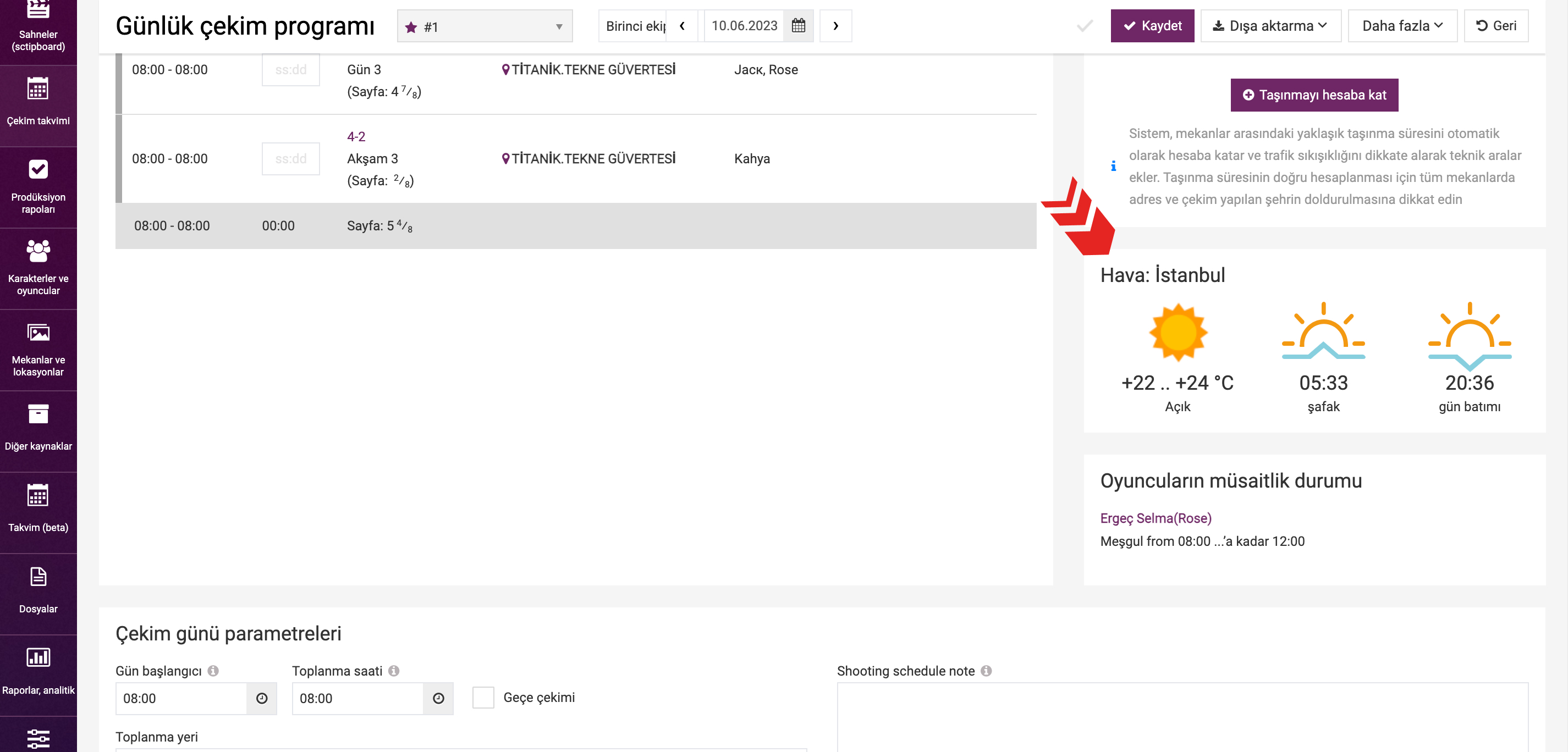Open Çekim takvimi calendar icon
1568x752 pixels.
(38, 89)
